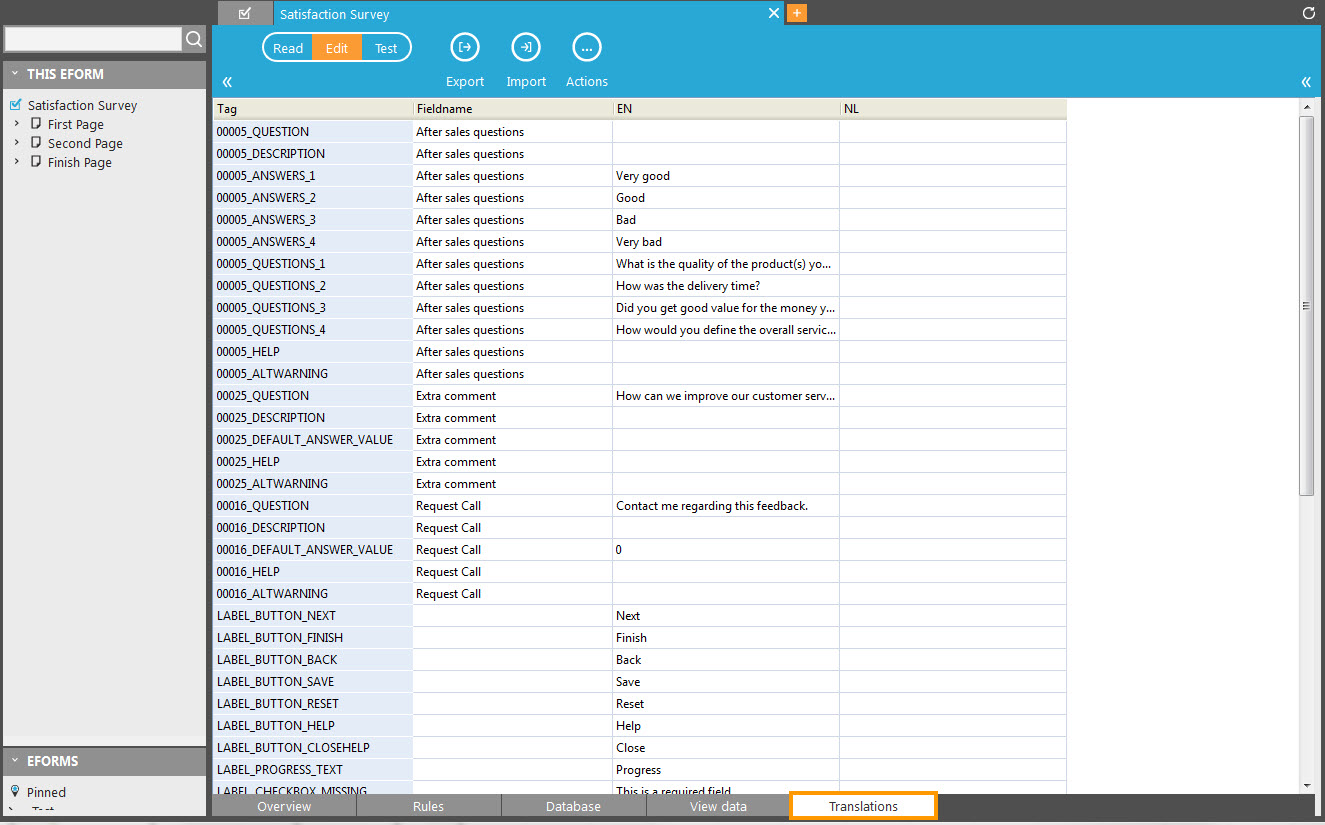Click the NL cell for 00005_ANSWERS_1
Image resolution: width=1325 pixels, height=825 pixels.
coord(952,176)
